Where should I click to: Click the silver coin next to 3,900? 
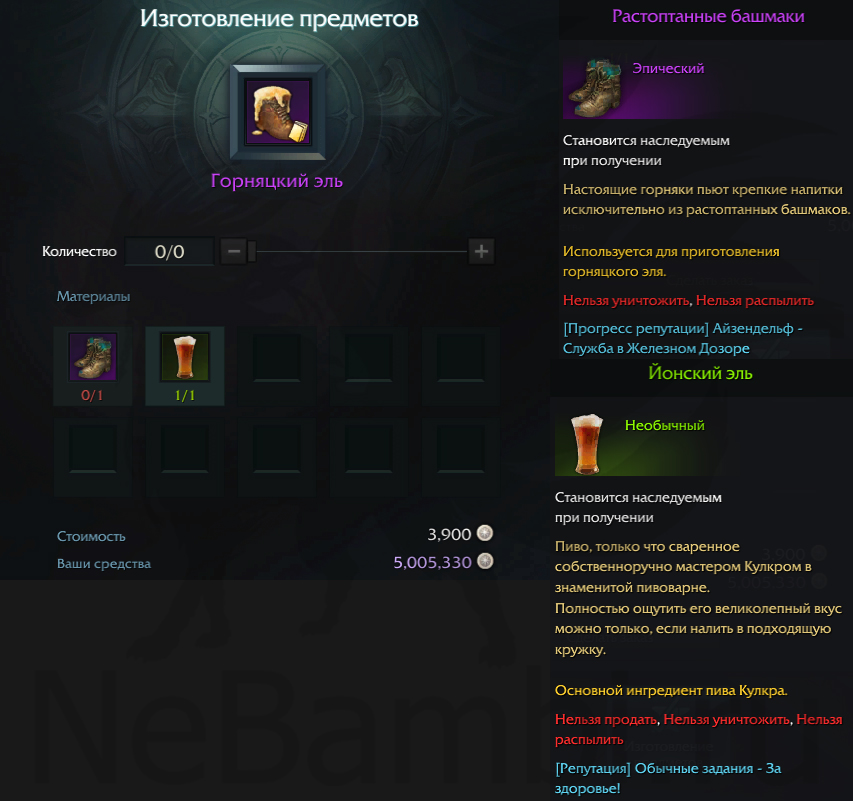click(485, 533)
